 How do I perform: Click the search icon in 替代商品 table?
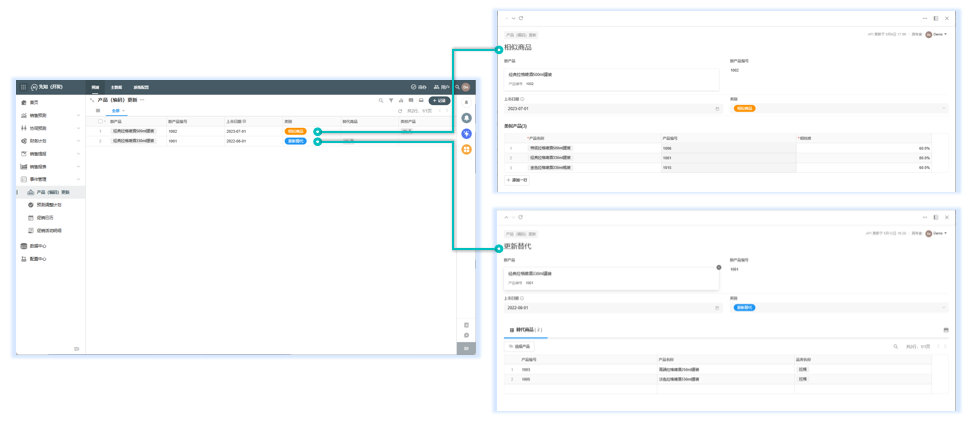(895, 346)
